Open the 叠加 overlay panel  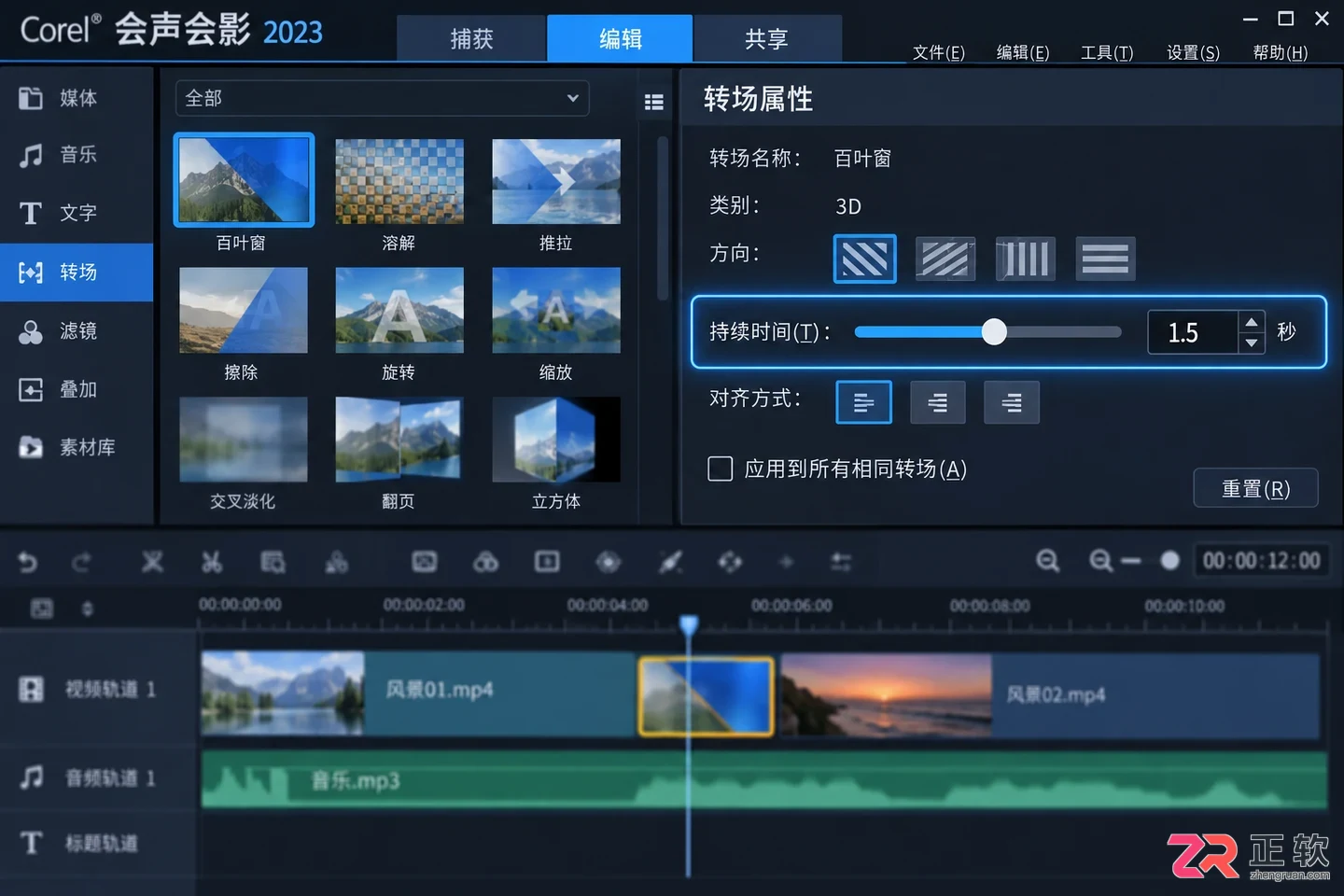77,389
